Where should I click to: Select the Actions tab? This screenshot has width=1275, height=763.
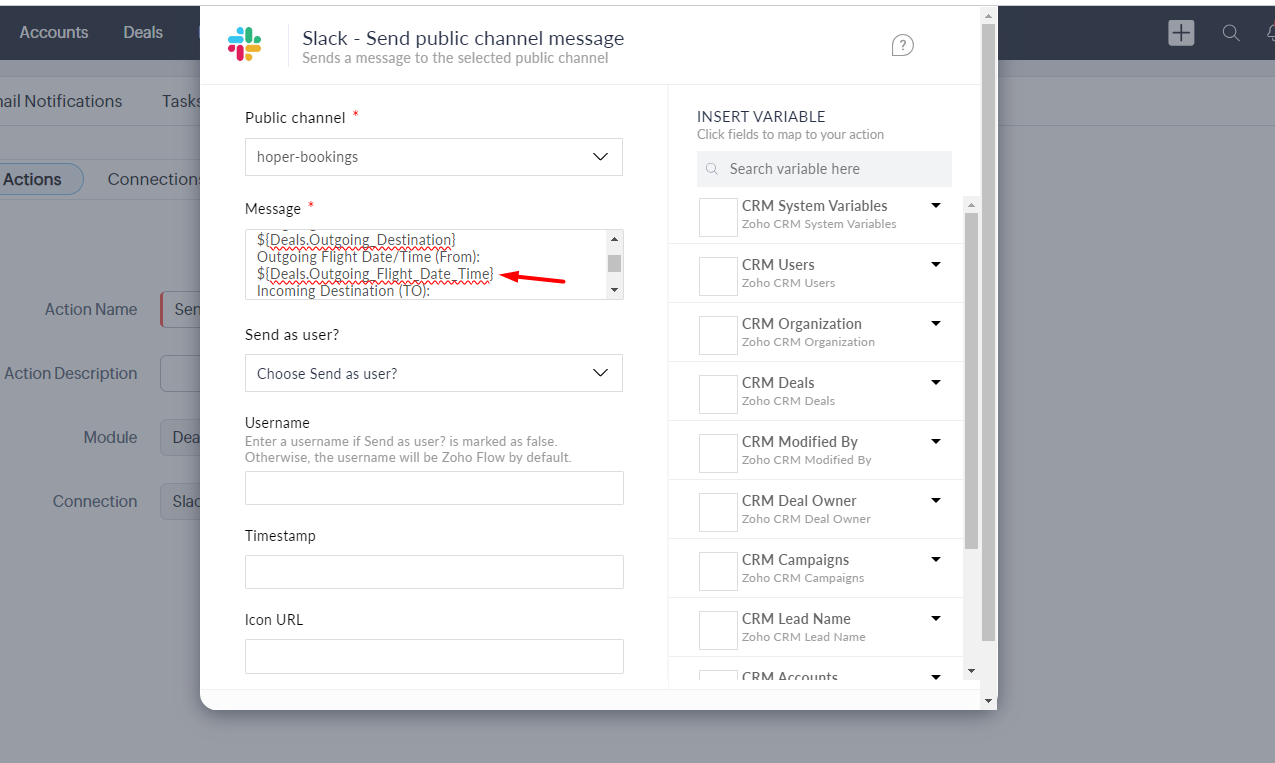coord(32,180)
